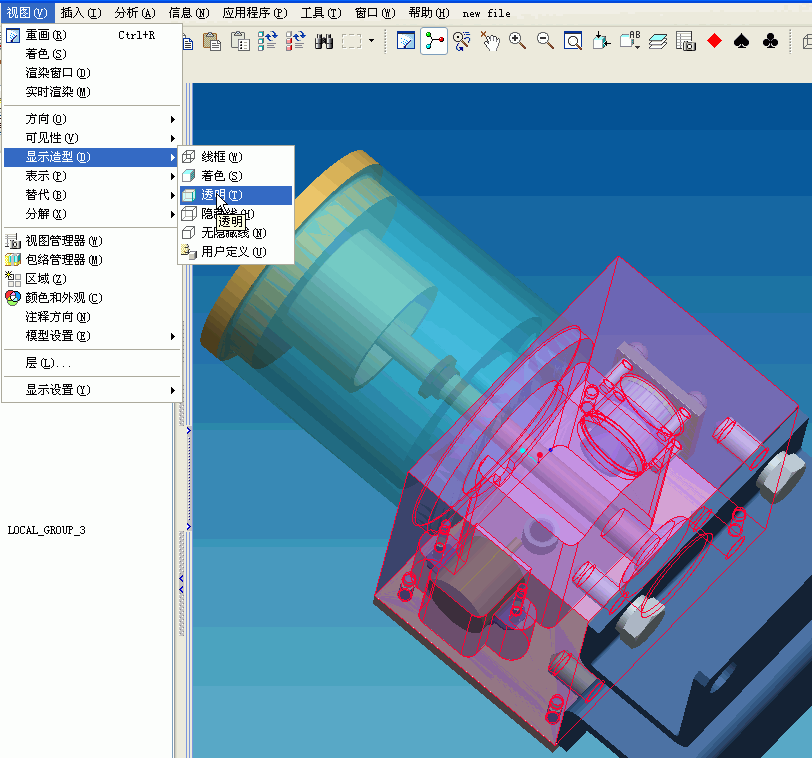
Task: Expand the 表示(P) submenu arrow
Action: pyautogui.click(x=173, y=176)
